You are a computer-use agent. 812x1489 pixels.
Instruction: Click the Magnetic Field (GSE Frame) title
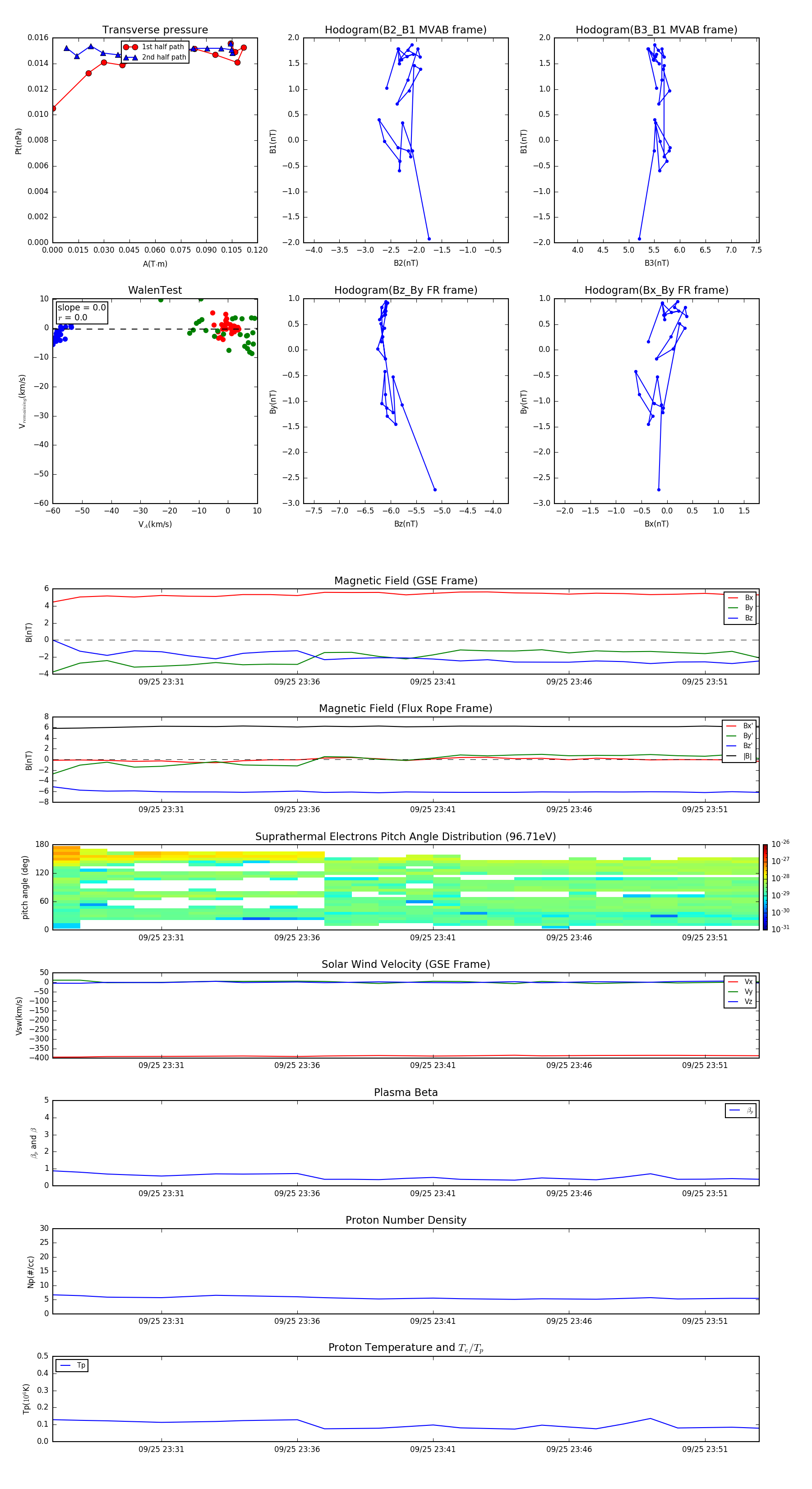click(406, 581)
